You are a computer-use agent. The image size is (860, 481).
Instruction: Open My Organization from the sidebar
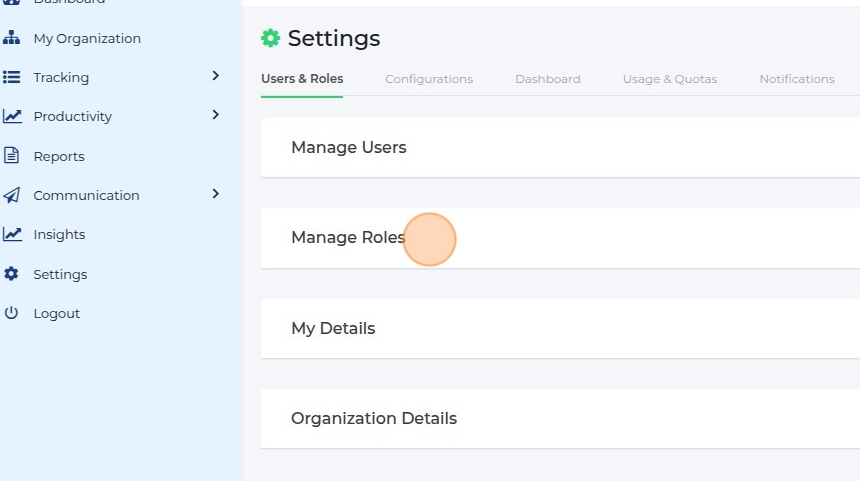(87, 38)
